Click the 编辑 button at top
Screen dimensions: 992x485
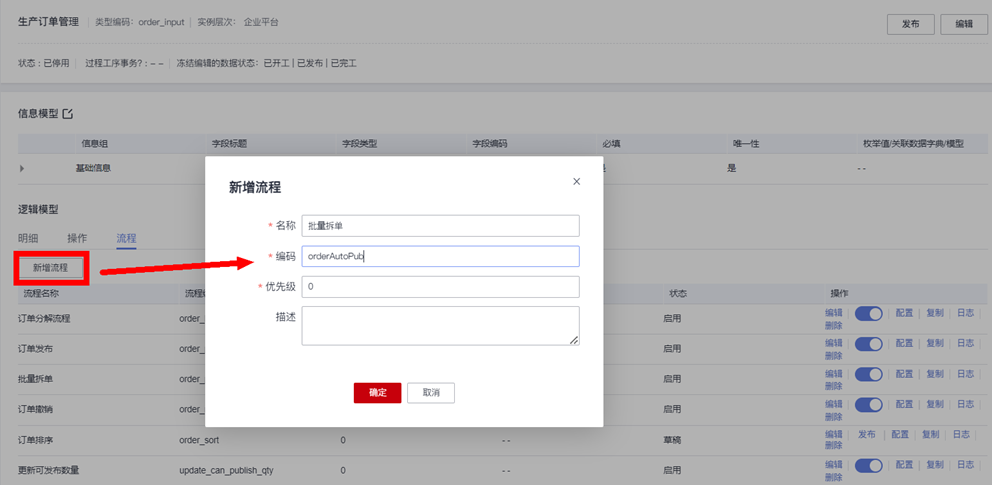964,24
